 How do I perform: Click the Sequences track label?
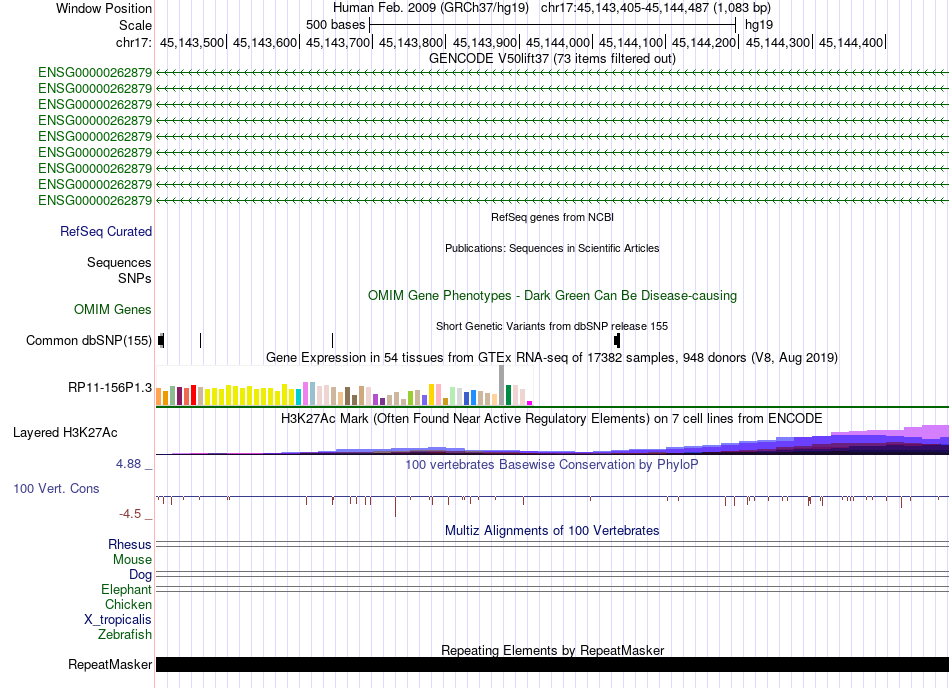tap(119, 262)
